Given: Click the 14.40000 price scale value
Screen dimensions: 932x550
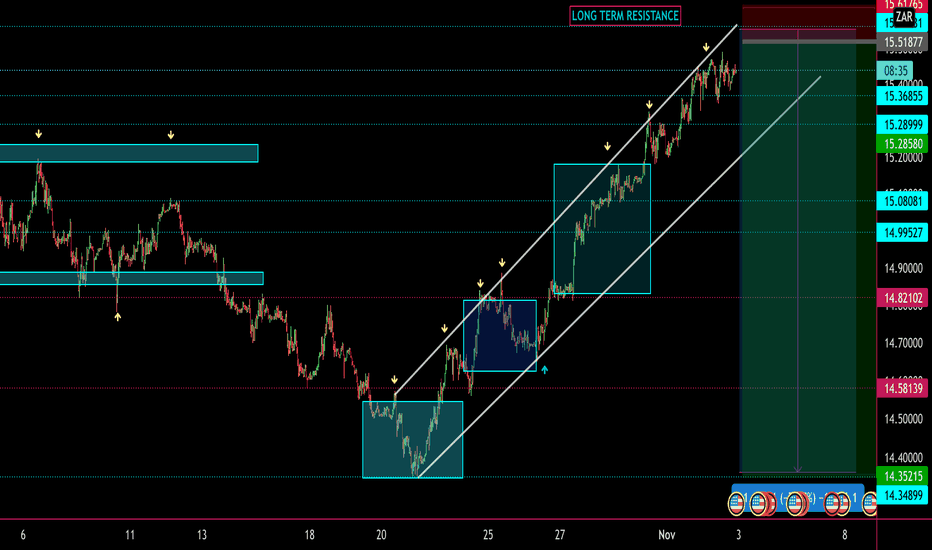Looking at the screenshot, I should tap(903, 457).
